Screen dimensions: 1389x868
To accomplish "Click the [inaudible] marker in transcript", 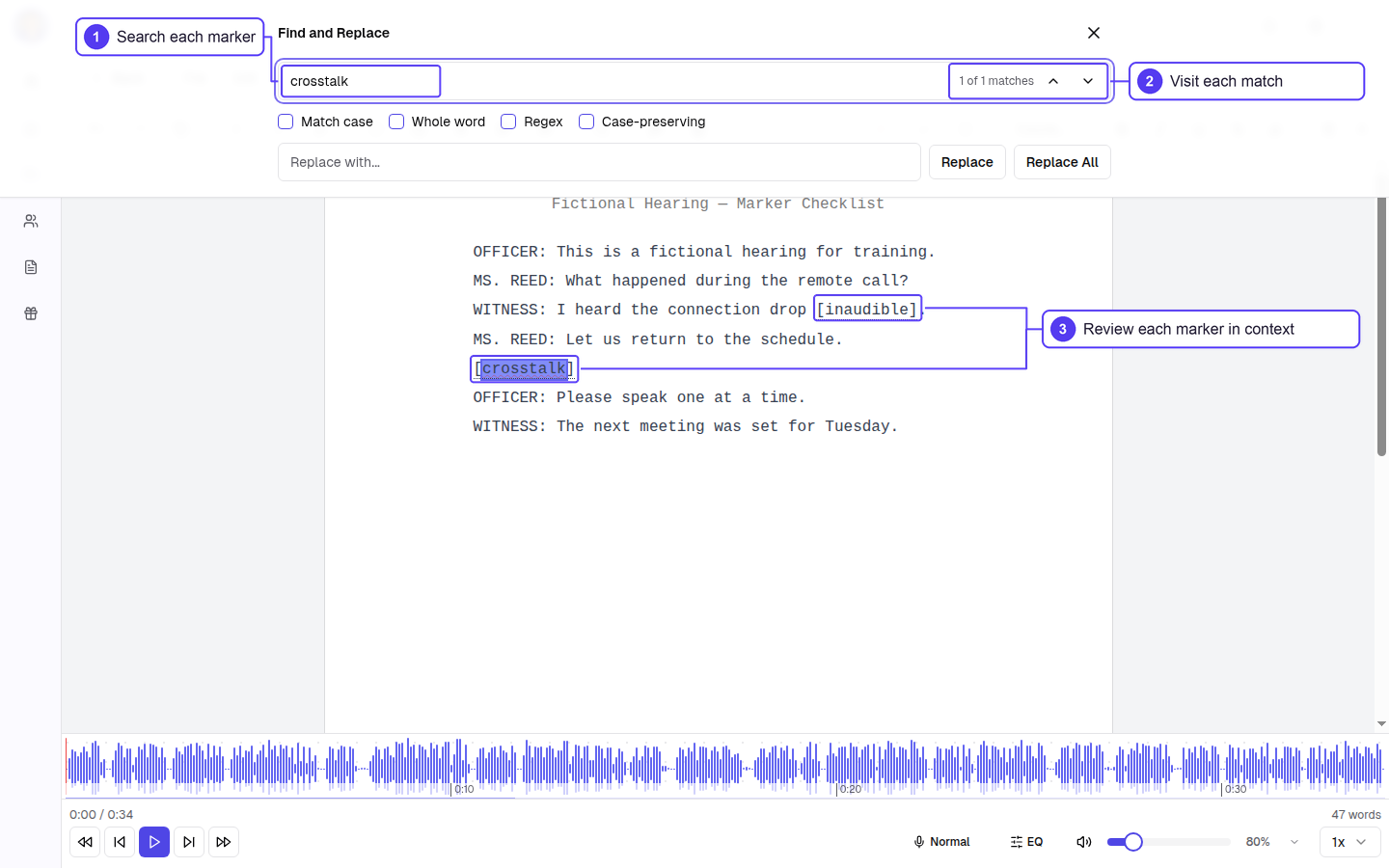I will pos(867,310).
